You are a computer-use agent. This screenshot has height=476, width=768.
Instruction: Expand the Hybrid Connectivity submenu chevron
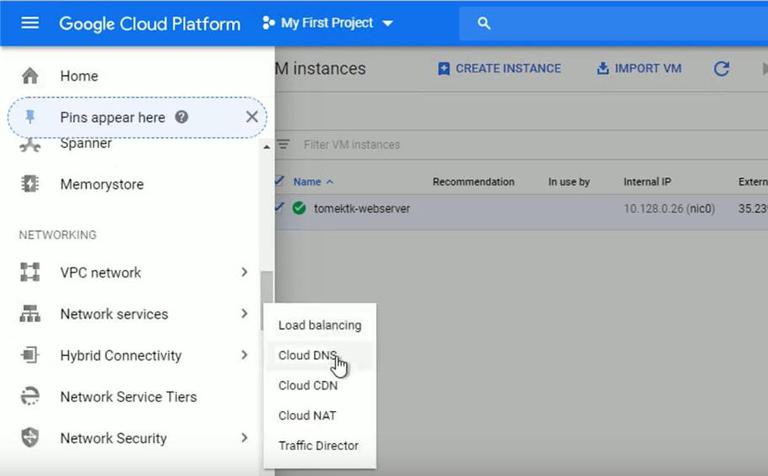pos(244,355)
